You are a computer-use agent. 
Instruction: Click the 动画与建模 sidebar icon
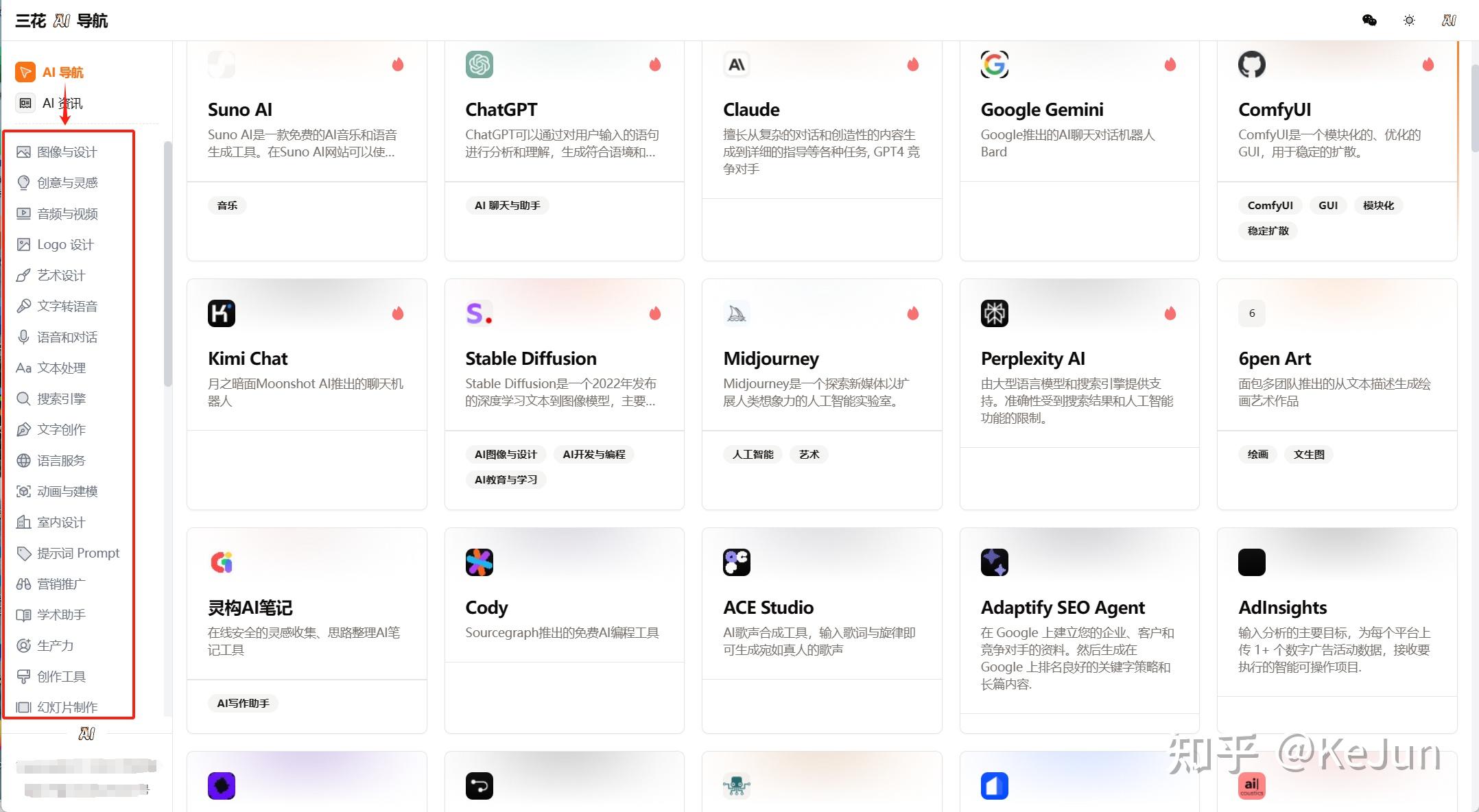click(x=23, y=491)
